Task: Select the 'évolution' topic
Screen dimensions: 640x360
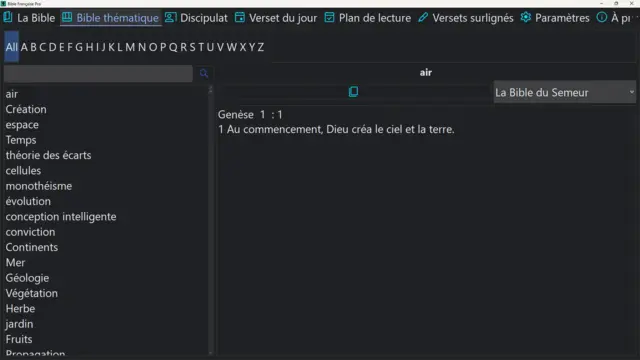Action: (x=28, y=201)
